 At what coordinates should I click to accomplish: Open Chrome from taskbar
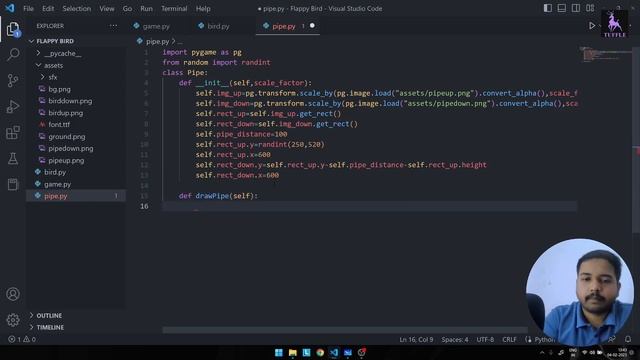320,352
